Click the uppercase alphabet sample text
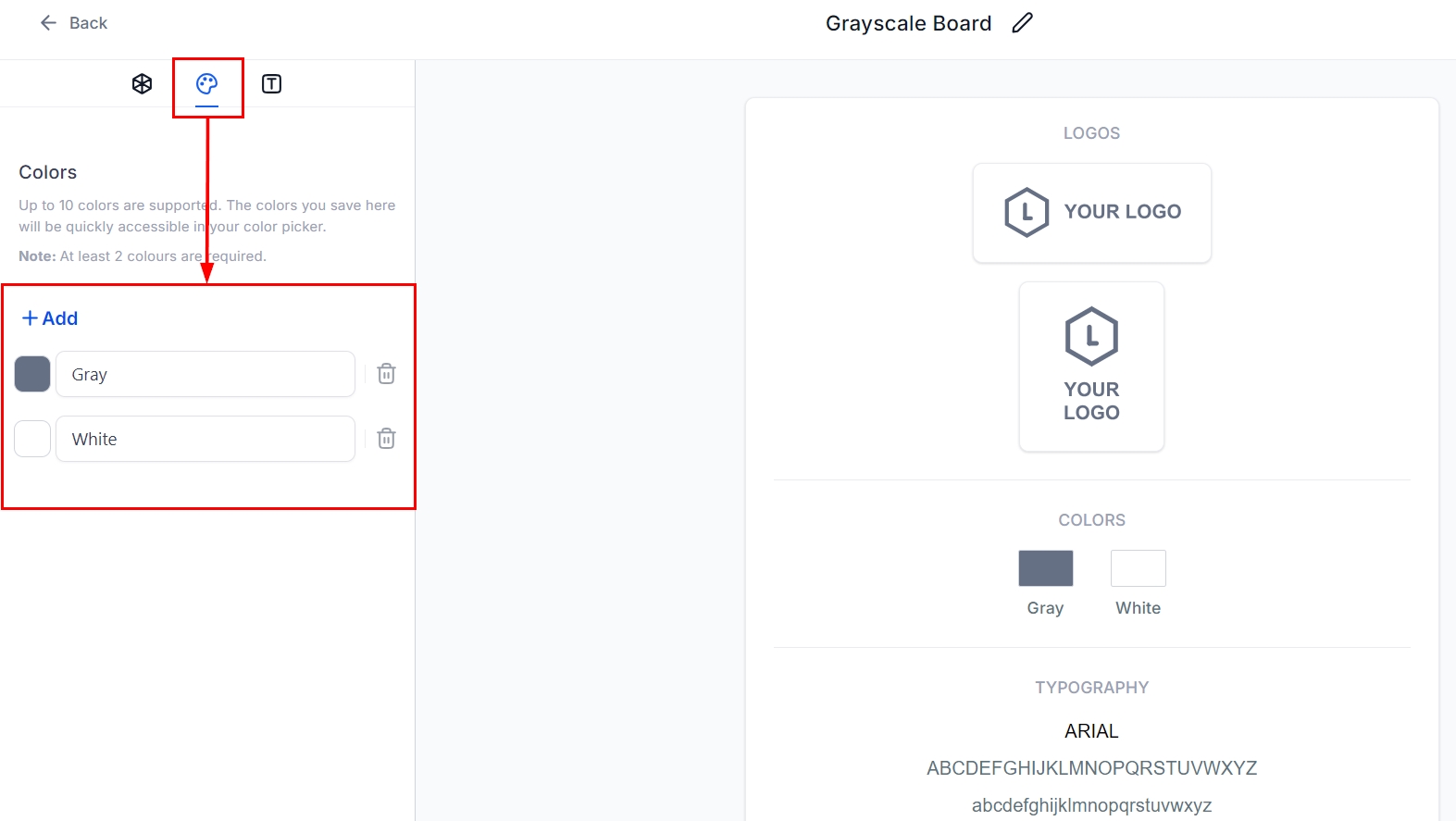 pos(1091,768)
